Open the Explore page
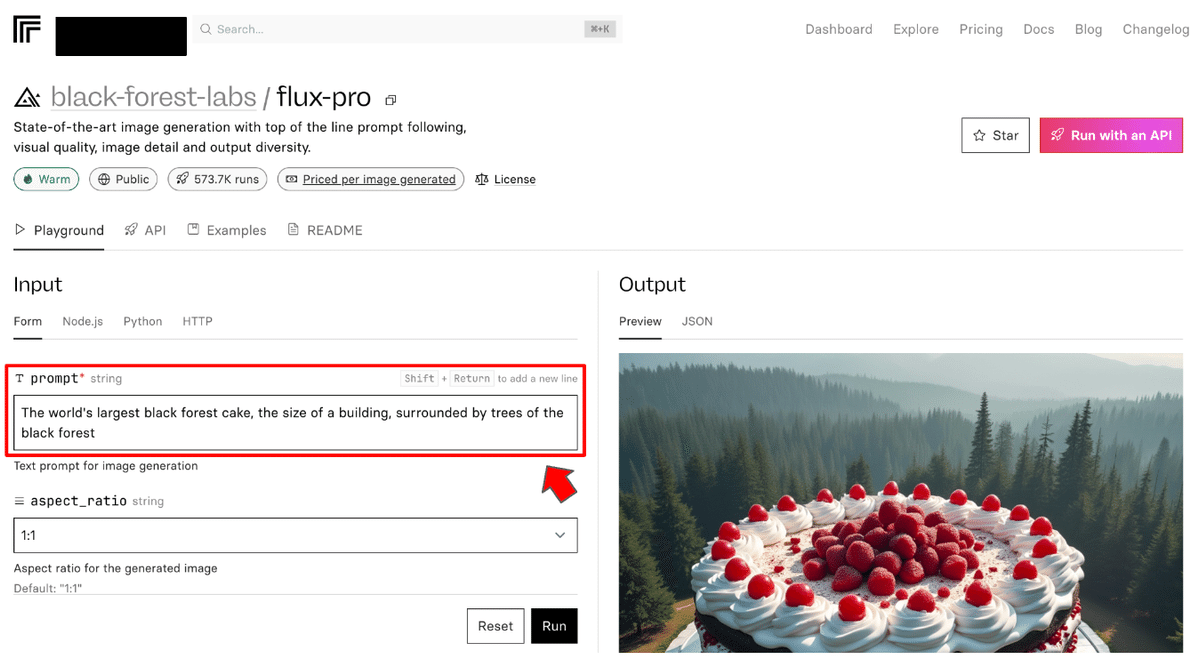 pyautogui.click(x=916, y=29)
